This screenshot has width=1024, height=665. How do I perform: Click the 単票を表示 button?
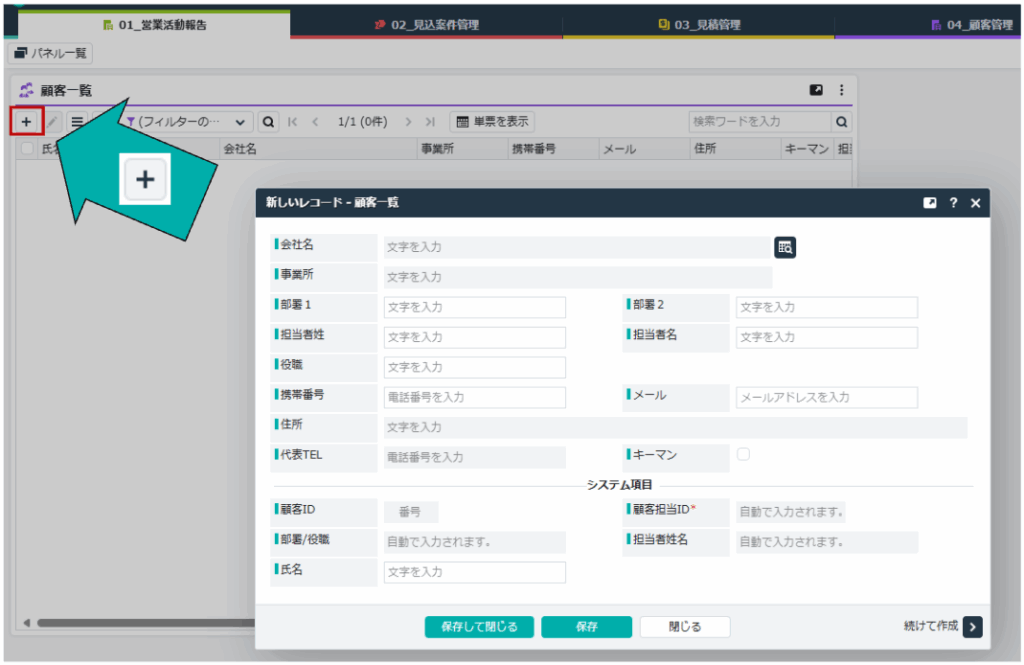pos(492,122)
